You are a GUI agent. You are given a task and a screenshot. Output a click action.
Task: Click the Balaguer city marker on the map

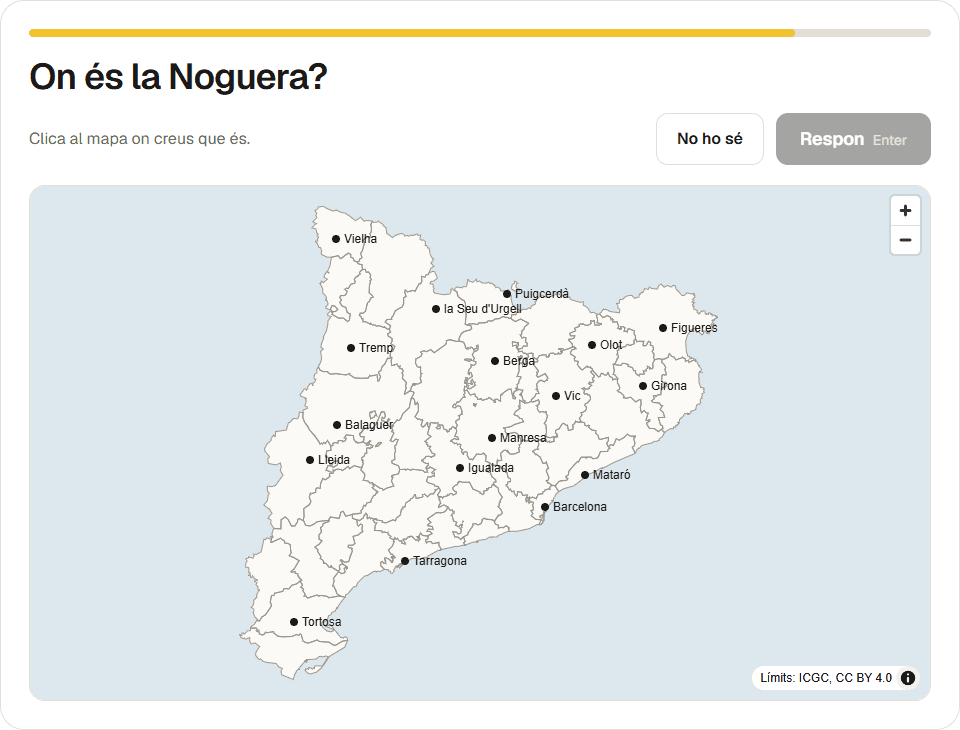point(337,425)
